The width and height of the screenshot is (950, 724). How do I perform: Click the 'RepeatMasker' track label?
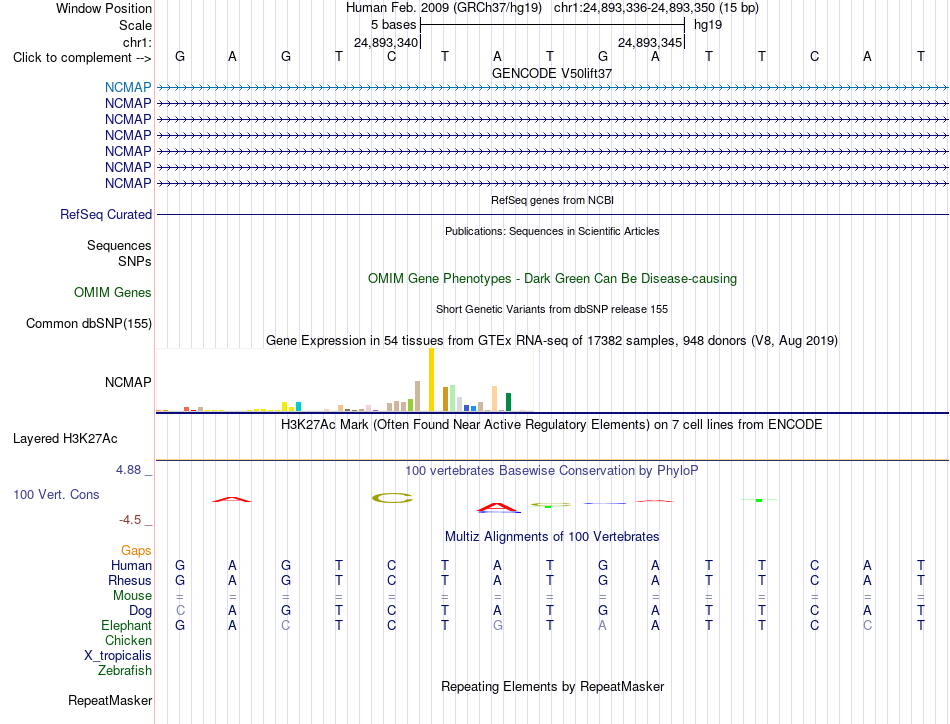coord(110,700)
